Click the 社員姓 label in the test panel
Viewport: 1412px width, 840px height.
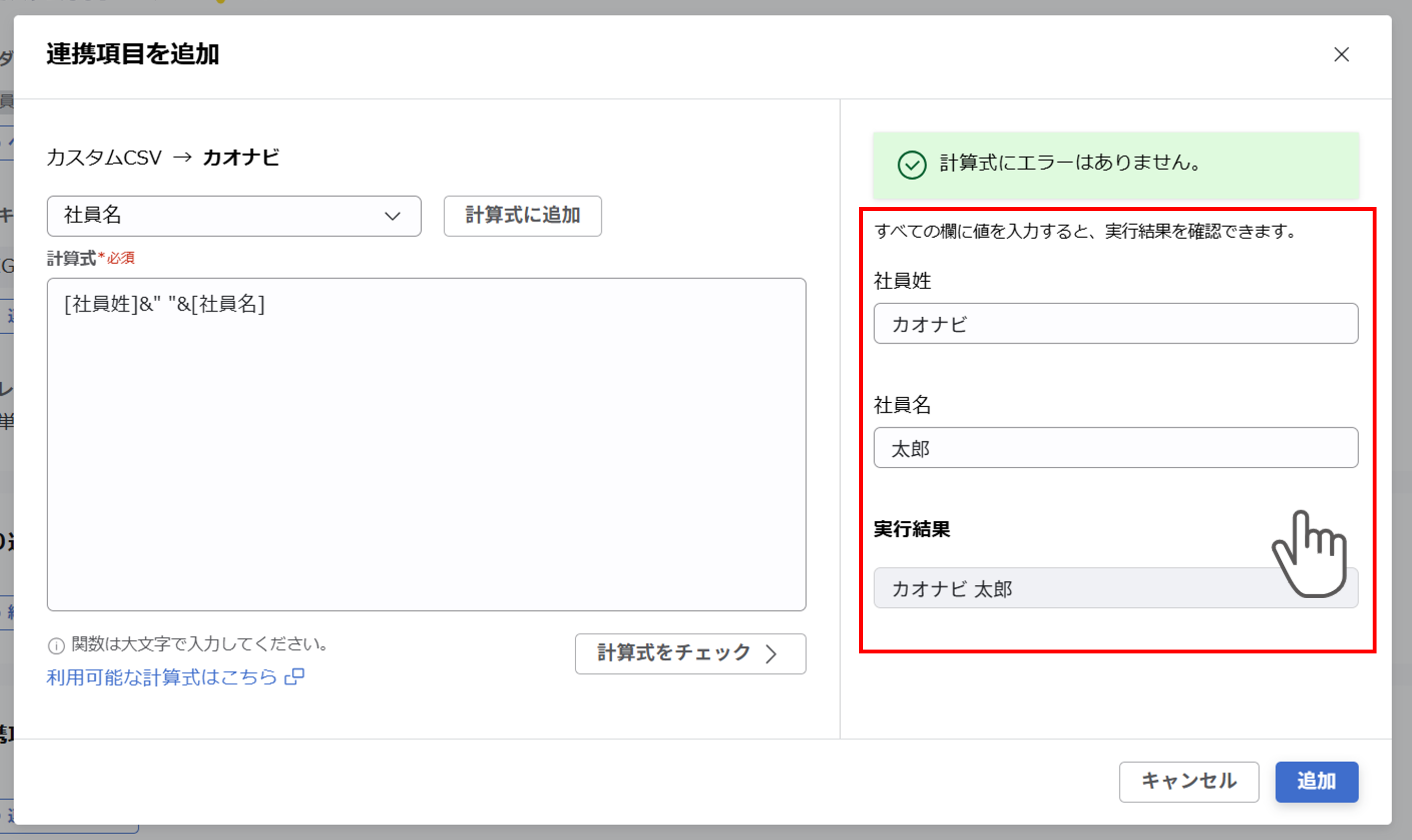point(902,280)
